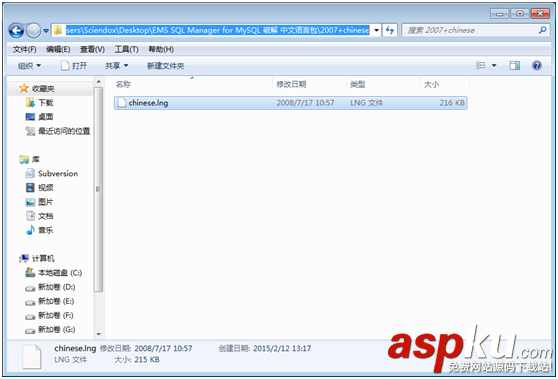Open the 查看(V) menu
Viewport: 558px width, 379px height.
tap(92, 49)
